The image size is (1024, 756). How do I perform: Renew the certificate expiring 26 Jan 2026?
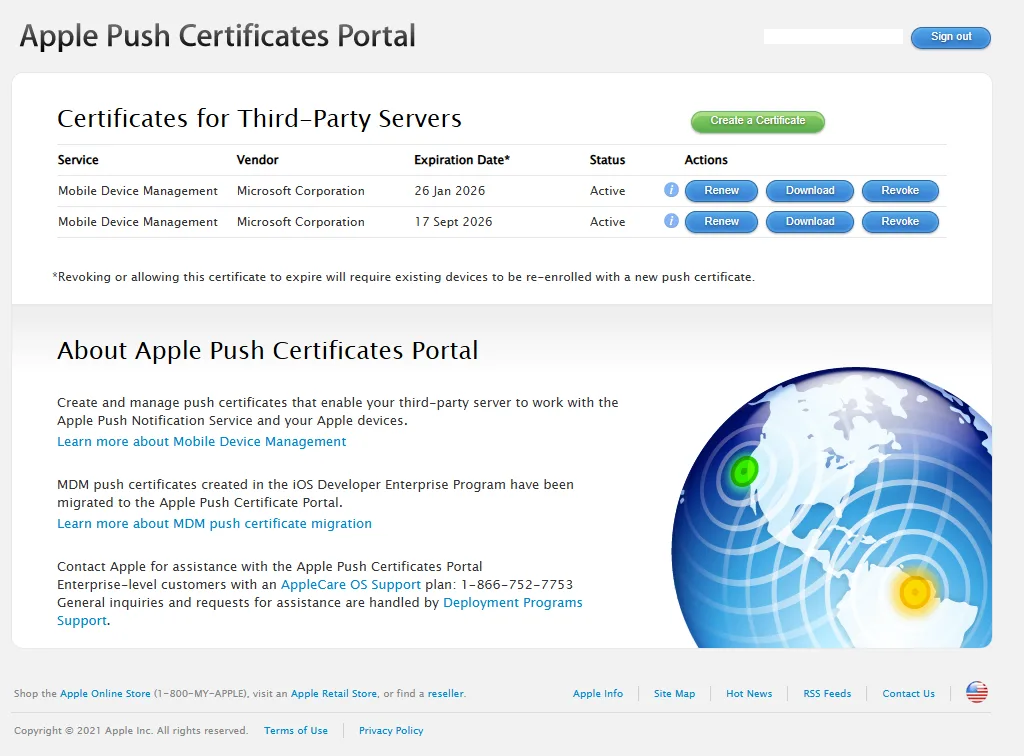point(721,190)
